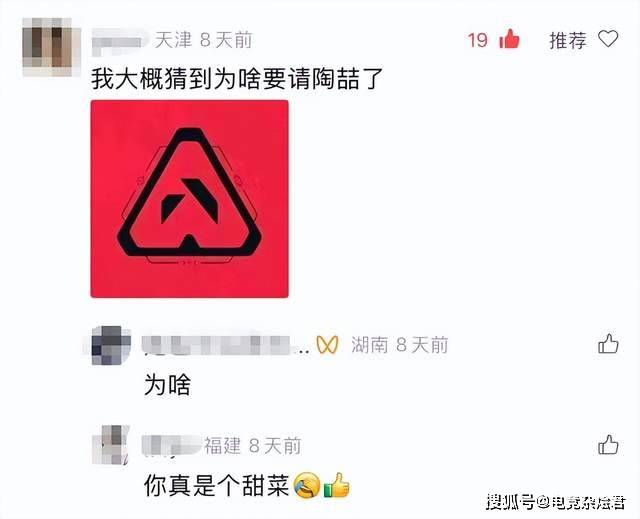
Task: Open the top commenter's blurred username
Action: point(120,41)
